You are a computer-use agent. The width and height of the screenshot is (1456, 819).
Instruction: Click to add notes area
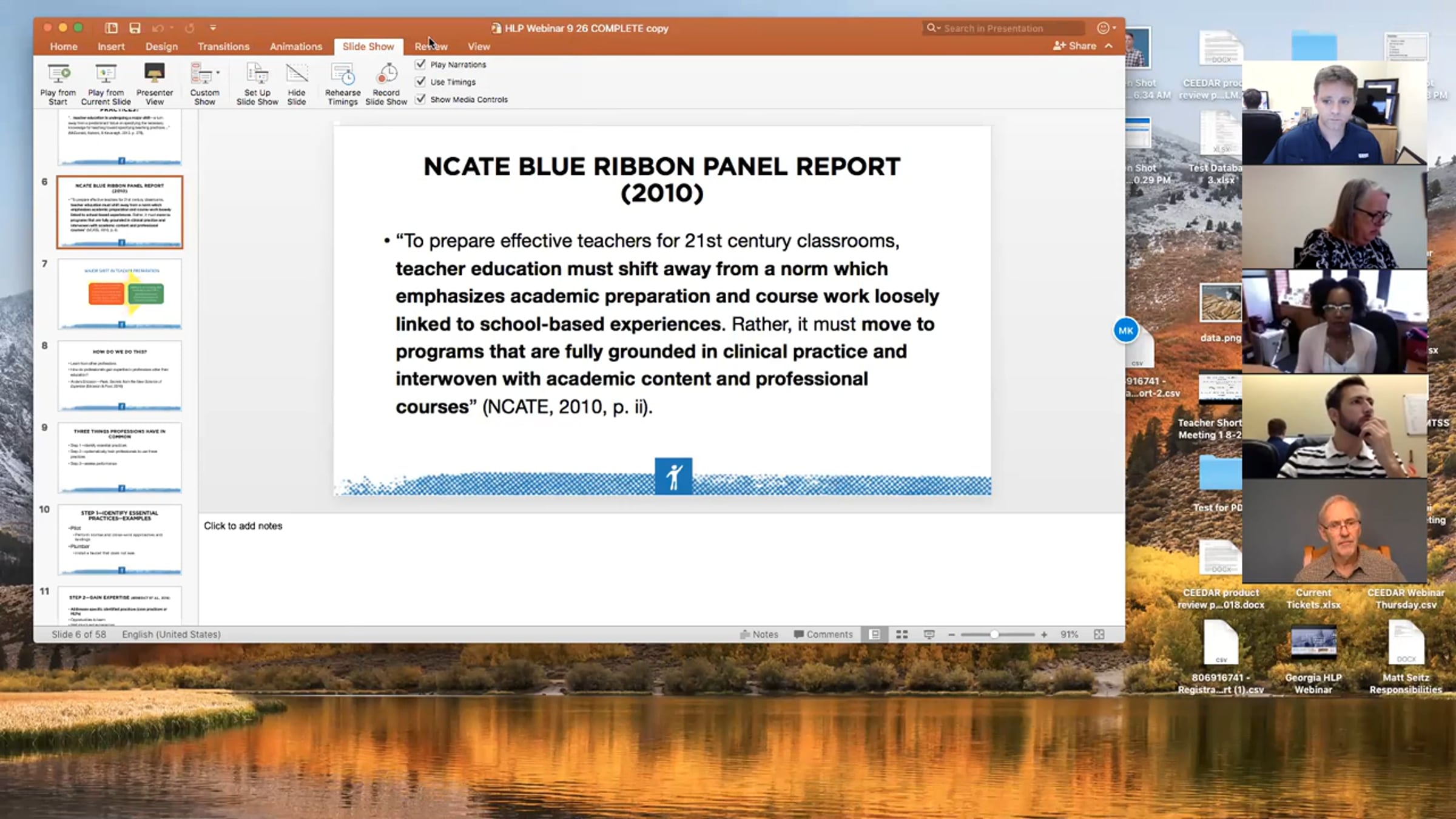661,569
